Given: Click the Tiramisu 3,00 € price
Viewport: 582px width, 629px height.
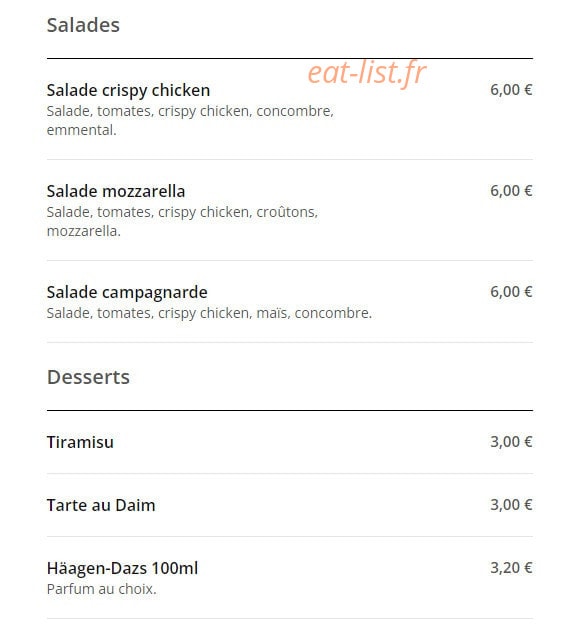Looking at the screenshot, I should pyautogui.click(x=511, y=442).
